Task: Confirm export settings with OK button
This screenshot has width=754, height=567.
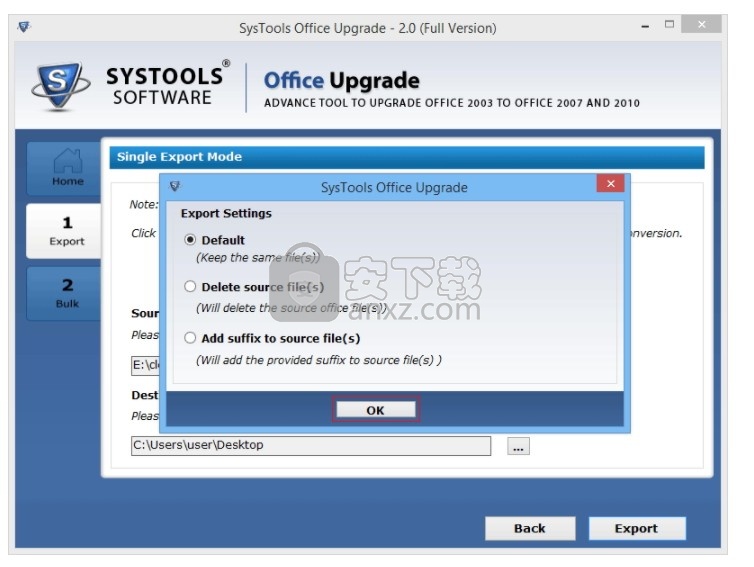Action: tap(376, 410)
